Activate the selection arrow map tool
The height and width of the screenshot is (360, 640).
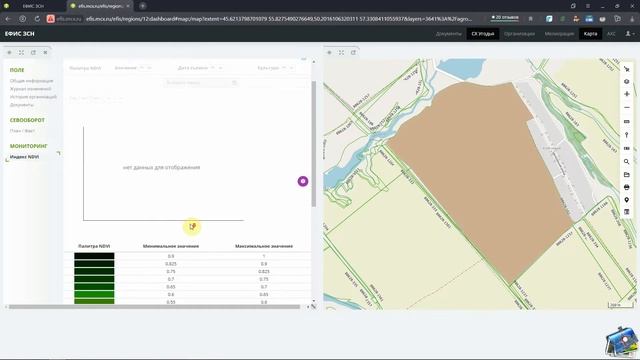point(627,69)
